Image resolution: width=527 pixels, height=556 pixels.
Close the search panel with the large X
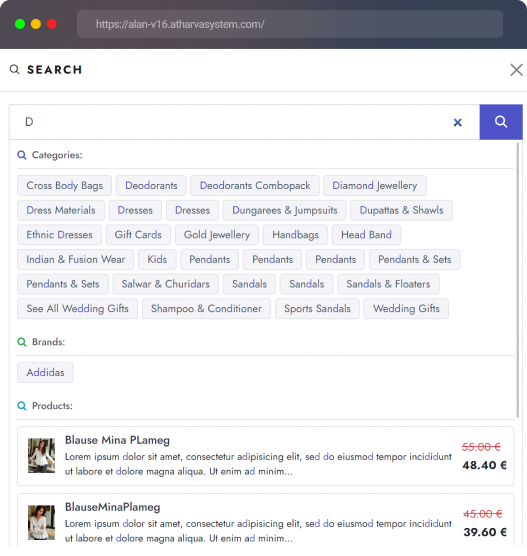[x=516, y=70]
